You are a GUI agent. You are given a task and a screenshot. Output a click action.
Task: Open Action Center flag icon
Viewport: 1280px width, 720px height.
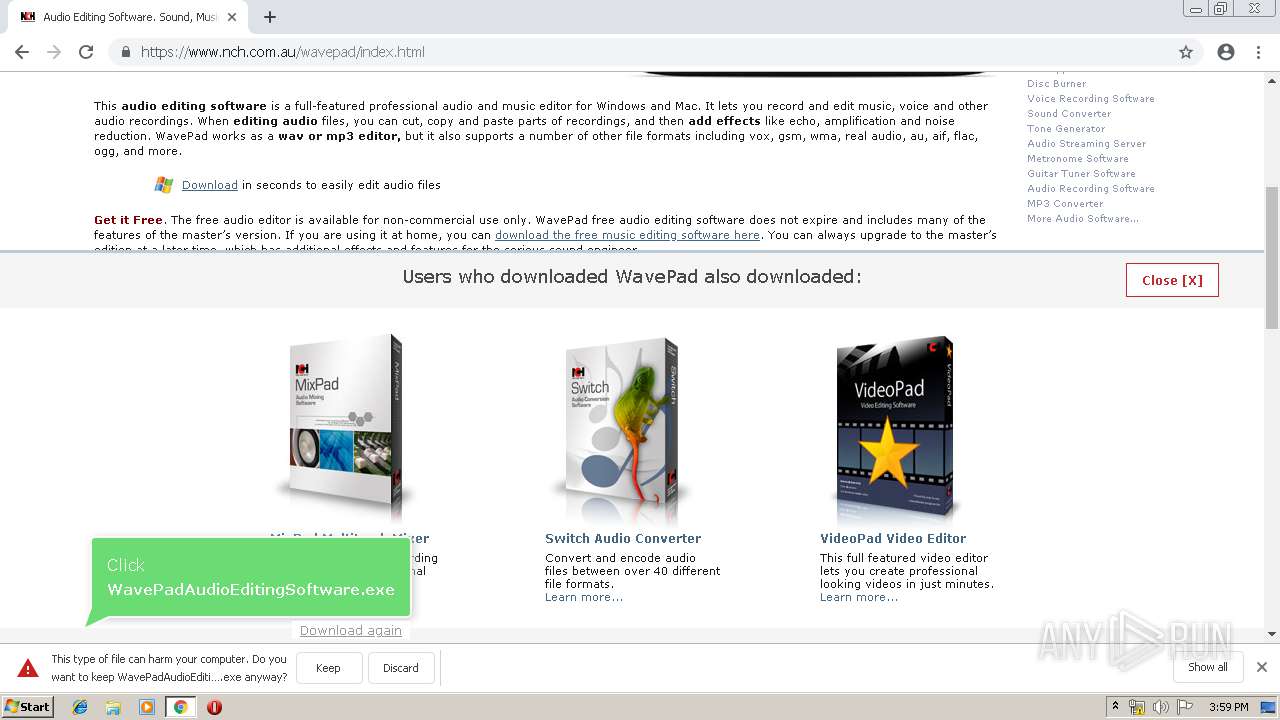1185,707
